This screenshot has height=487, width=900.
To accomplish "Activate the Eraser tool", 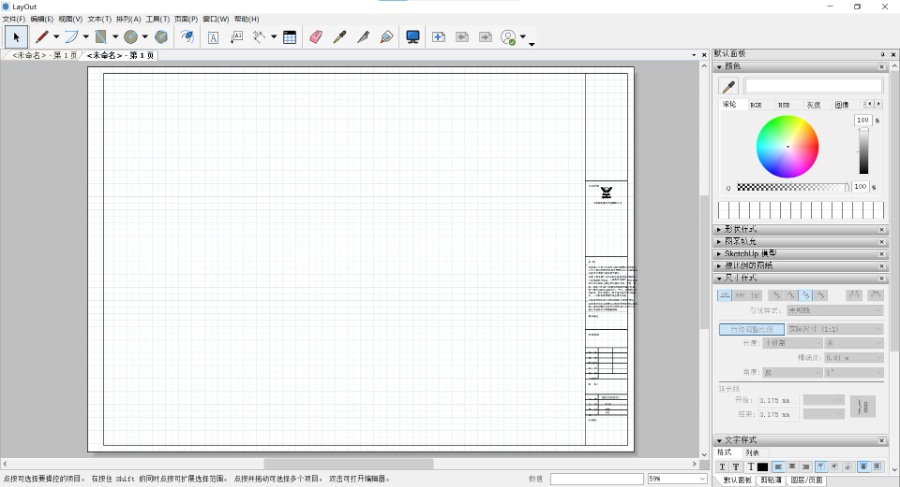I will pyautogui.click(x=316, y=37).
